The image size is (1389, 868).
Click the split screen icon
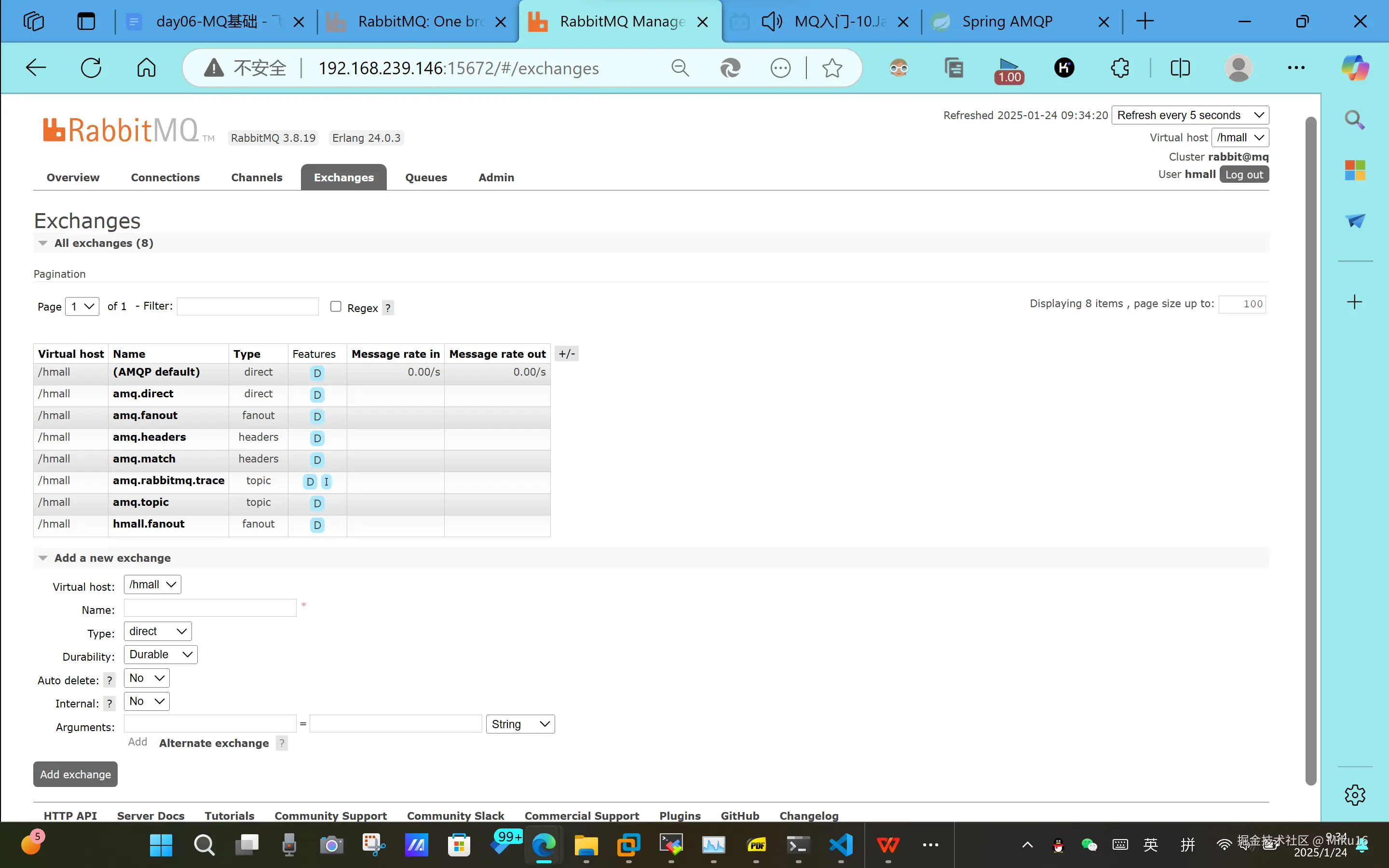tap(1180, 68)
